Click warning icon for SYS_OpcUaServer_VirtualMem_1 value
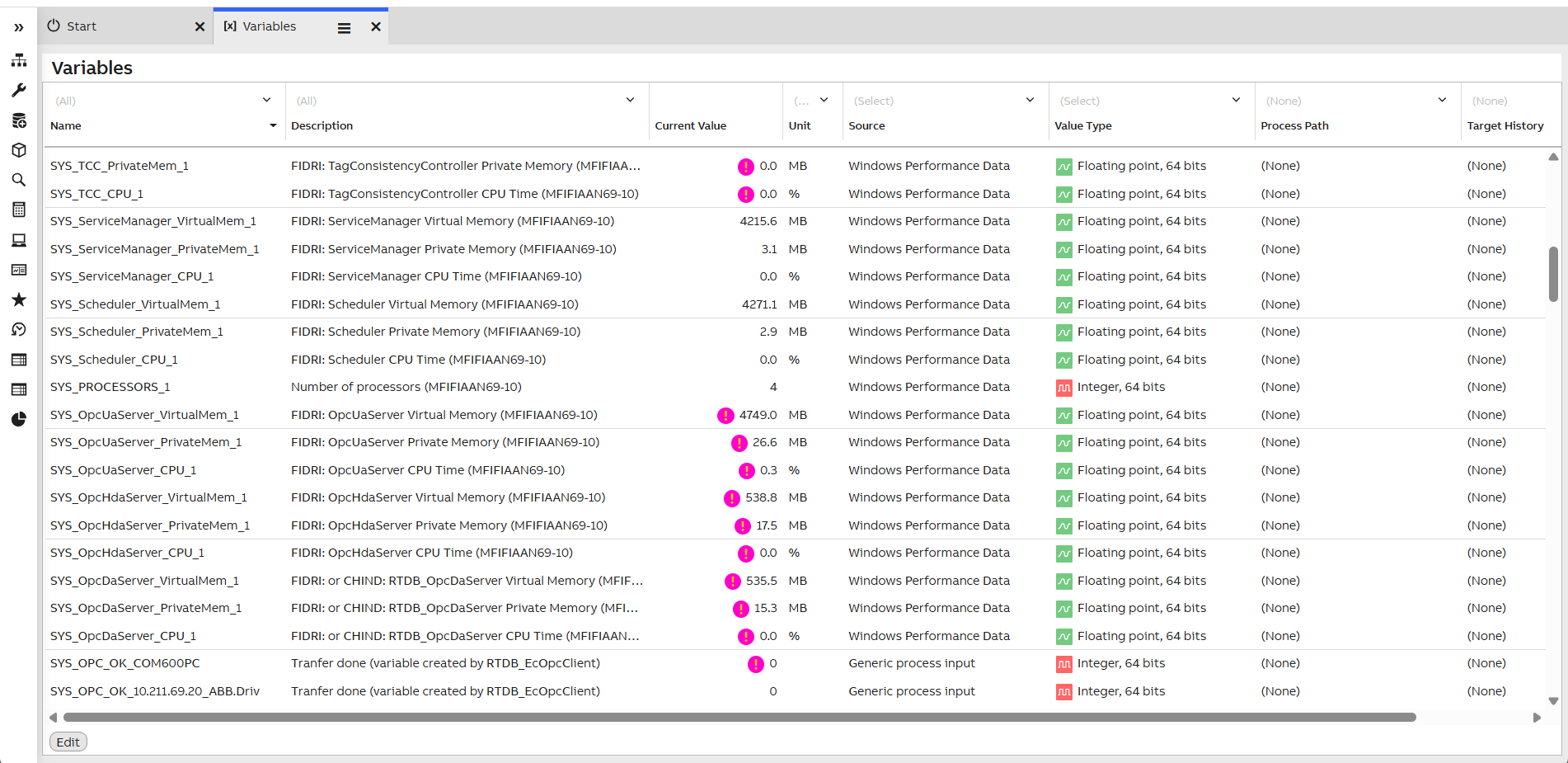This screenshot has height=763, width=1568. coord(725,415)
